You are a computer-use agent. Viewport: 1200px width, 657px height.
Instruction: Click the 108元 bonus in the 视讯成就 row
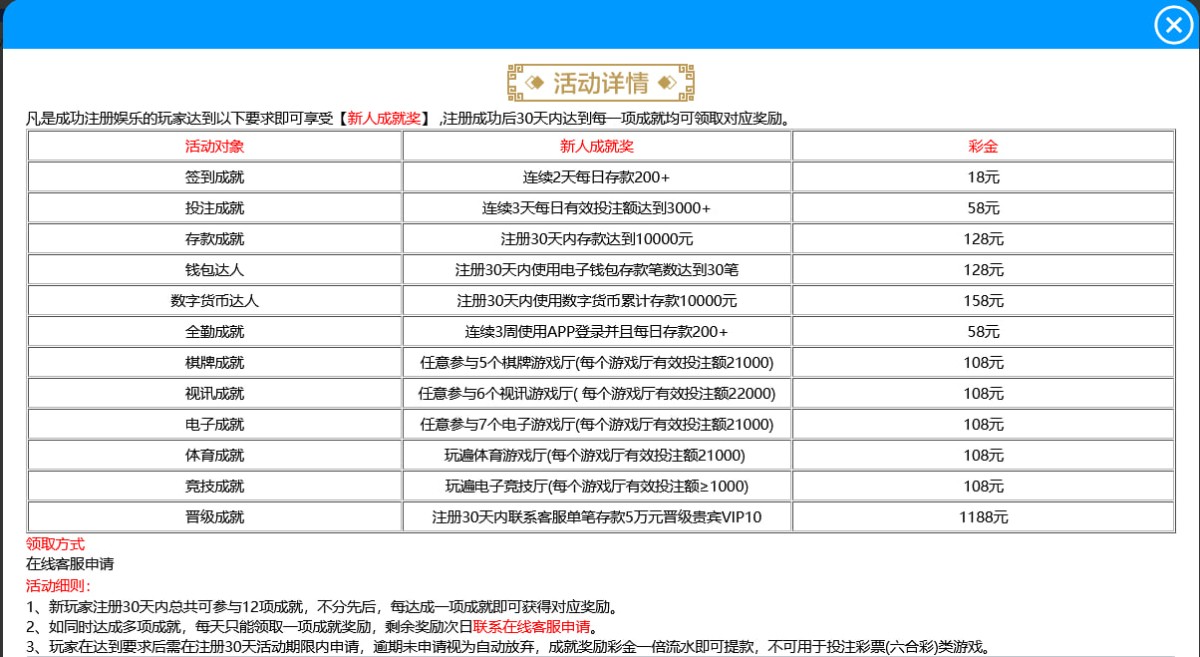point(983,393)
